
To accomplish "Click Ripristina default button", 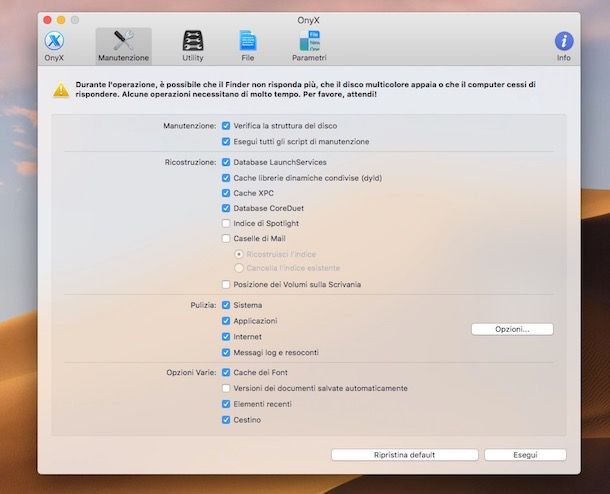I will click(x=405, y=455).
